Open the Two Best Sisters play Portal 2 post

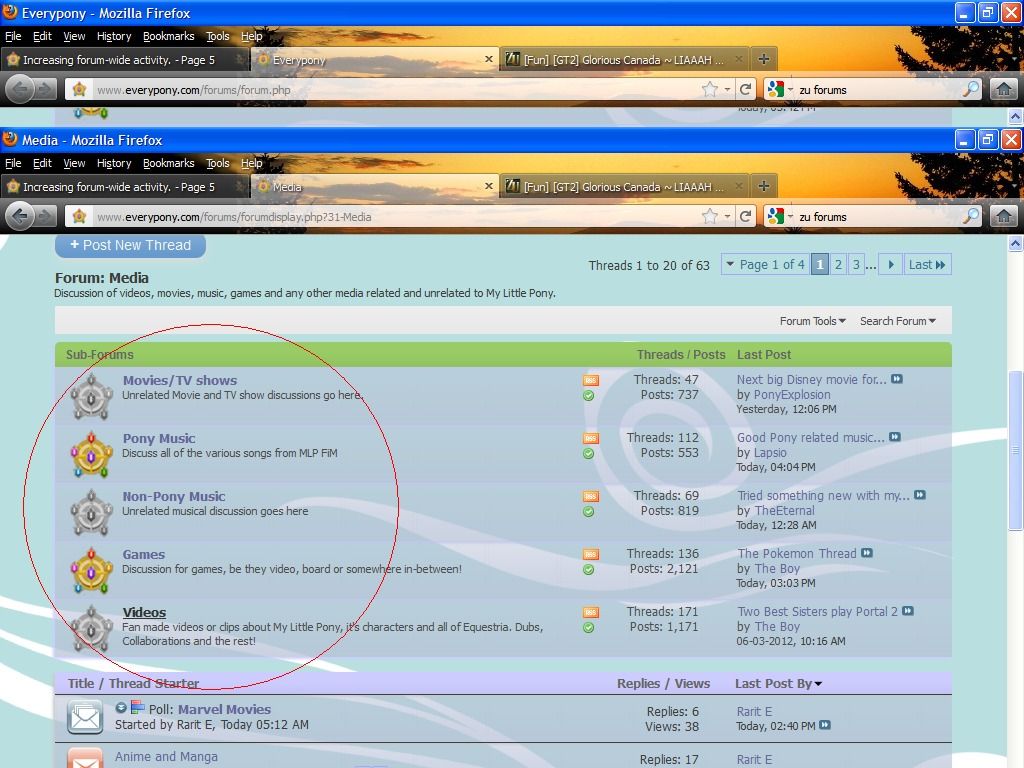pos(817,611)
